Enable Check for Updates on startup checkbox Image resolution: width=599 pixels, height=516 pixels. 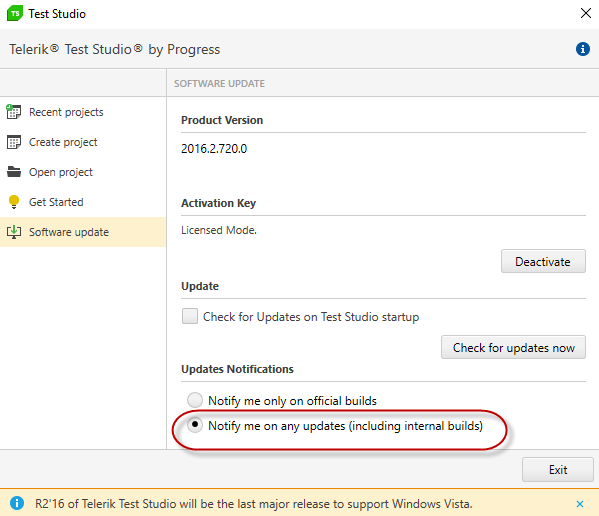(x=189, y=316)
